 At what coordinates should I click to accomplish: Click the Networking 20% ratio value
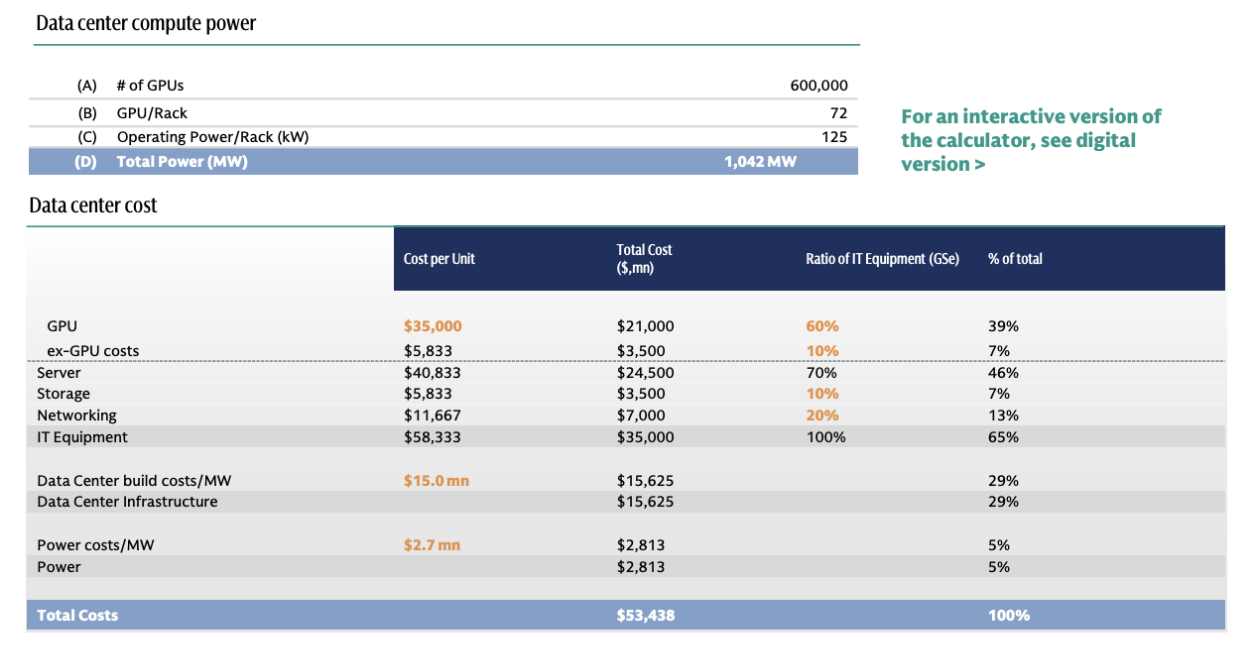click(x=822, y=415)
